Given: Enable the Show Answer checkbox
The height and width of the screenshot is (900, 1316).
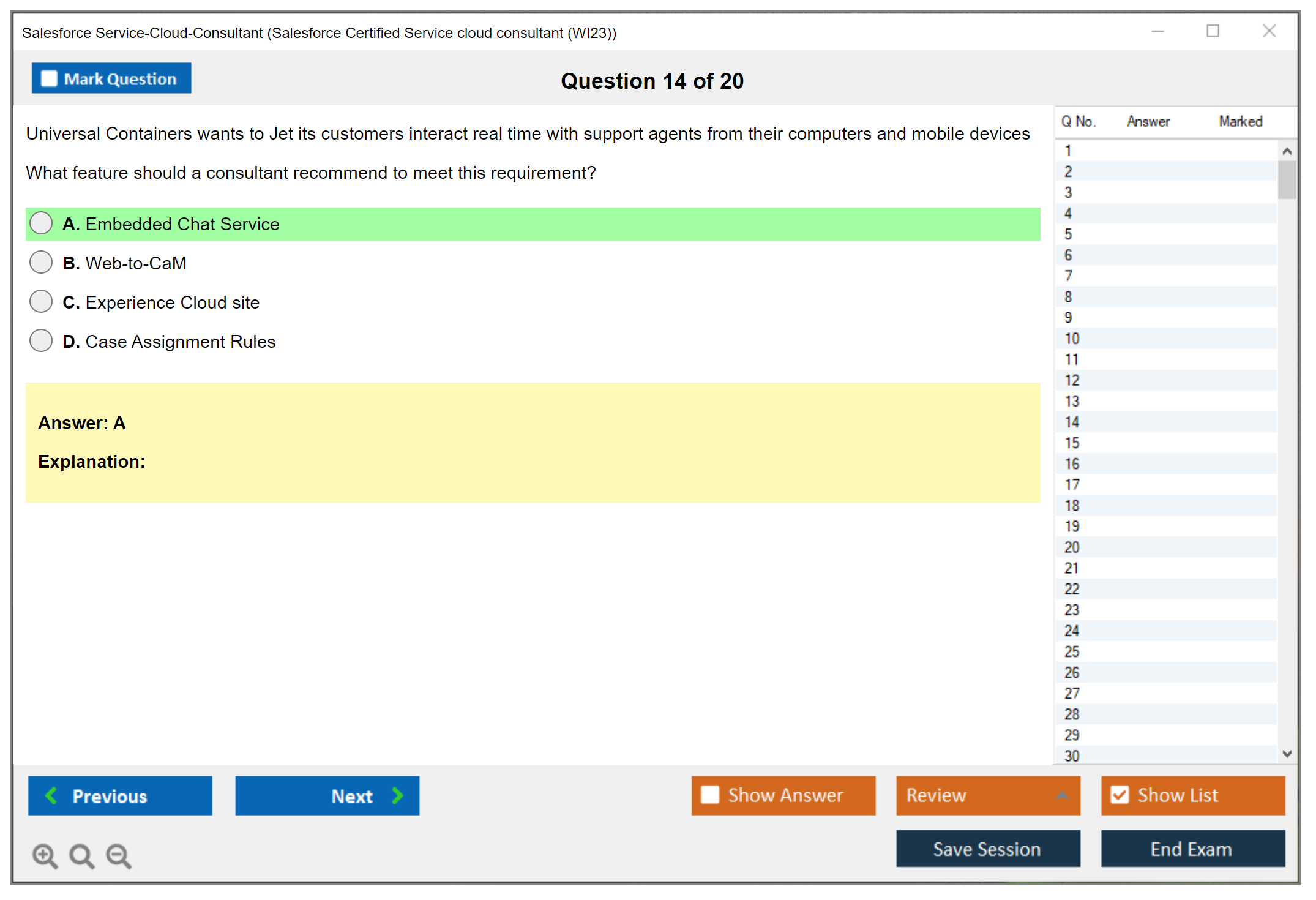Looking at the screenshot, I should [710, 795].
